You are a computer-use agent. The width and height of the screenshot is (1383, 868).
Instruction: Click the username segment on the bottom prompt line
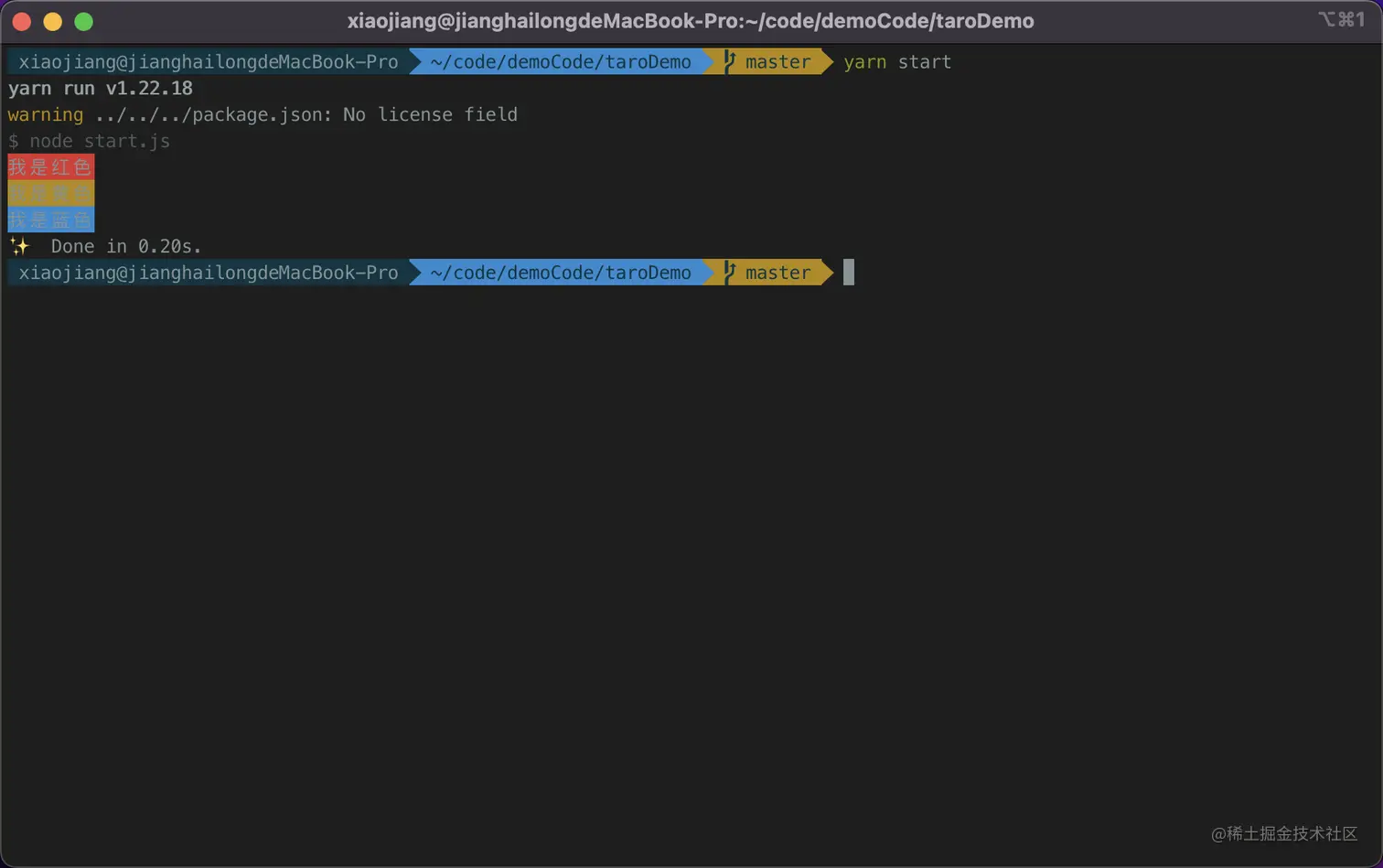coord(209,273)
